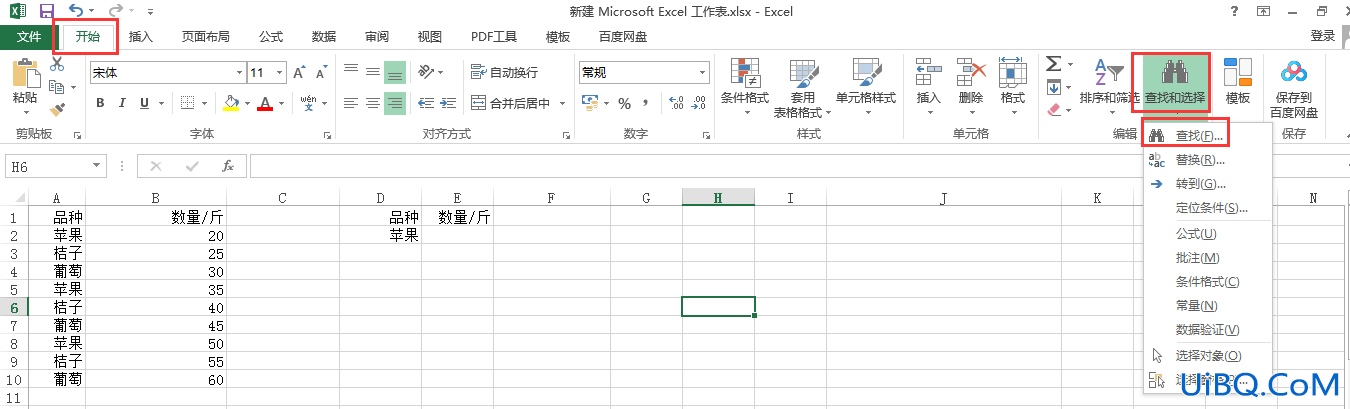The height and width of the screenshot is (409, 1350).
Task: Choose Replace (替换) from the menu
Action: 1208,160
